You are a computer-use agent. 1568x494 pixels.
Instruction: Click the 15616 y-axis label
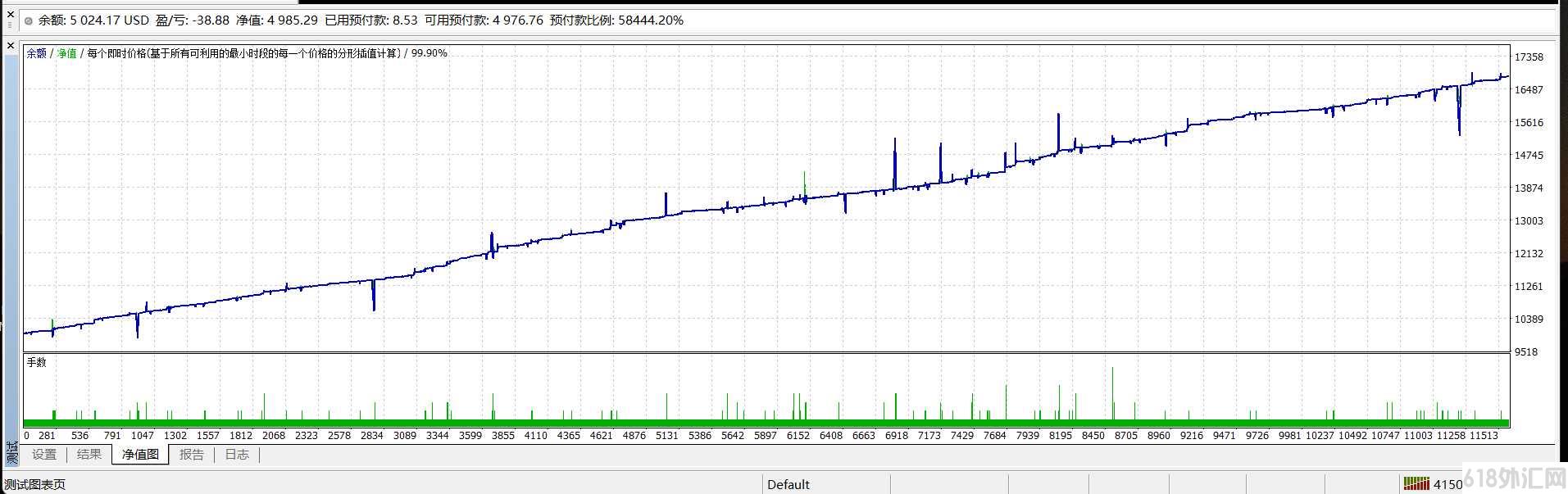tap(1529, 123)
